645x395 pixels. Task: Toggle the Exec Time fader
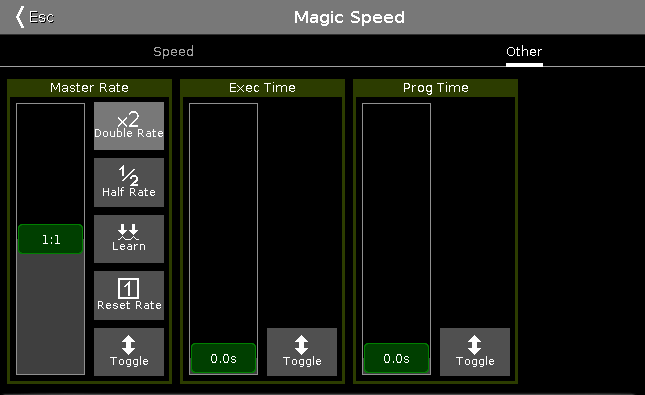click(x=302, y=352)
